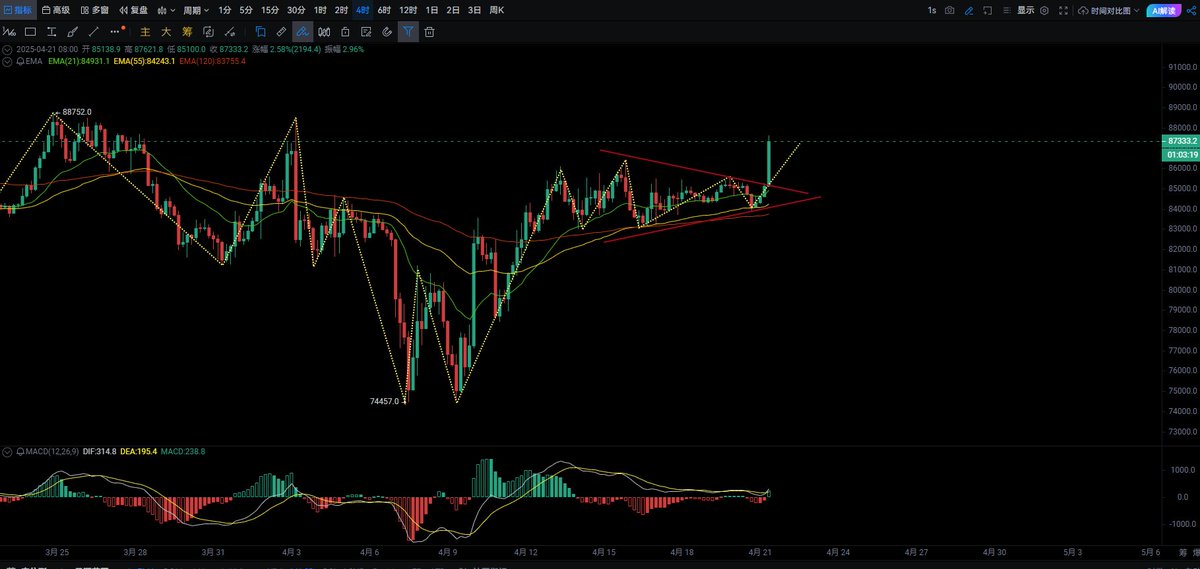Click the edit-note toolbar icon
The width and height of the screenshot is (1200, 569).
coord(366,32)
